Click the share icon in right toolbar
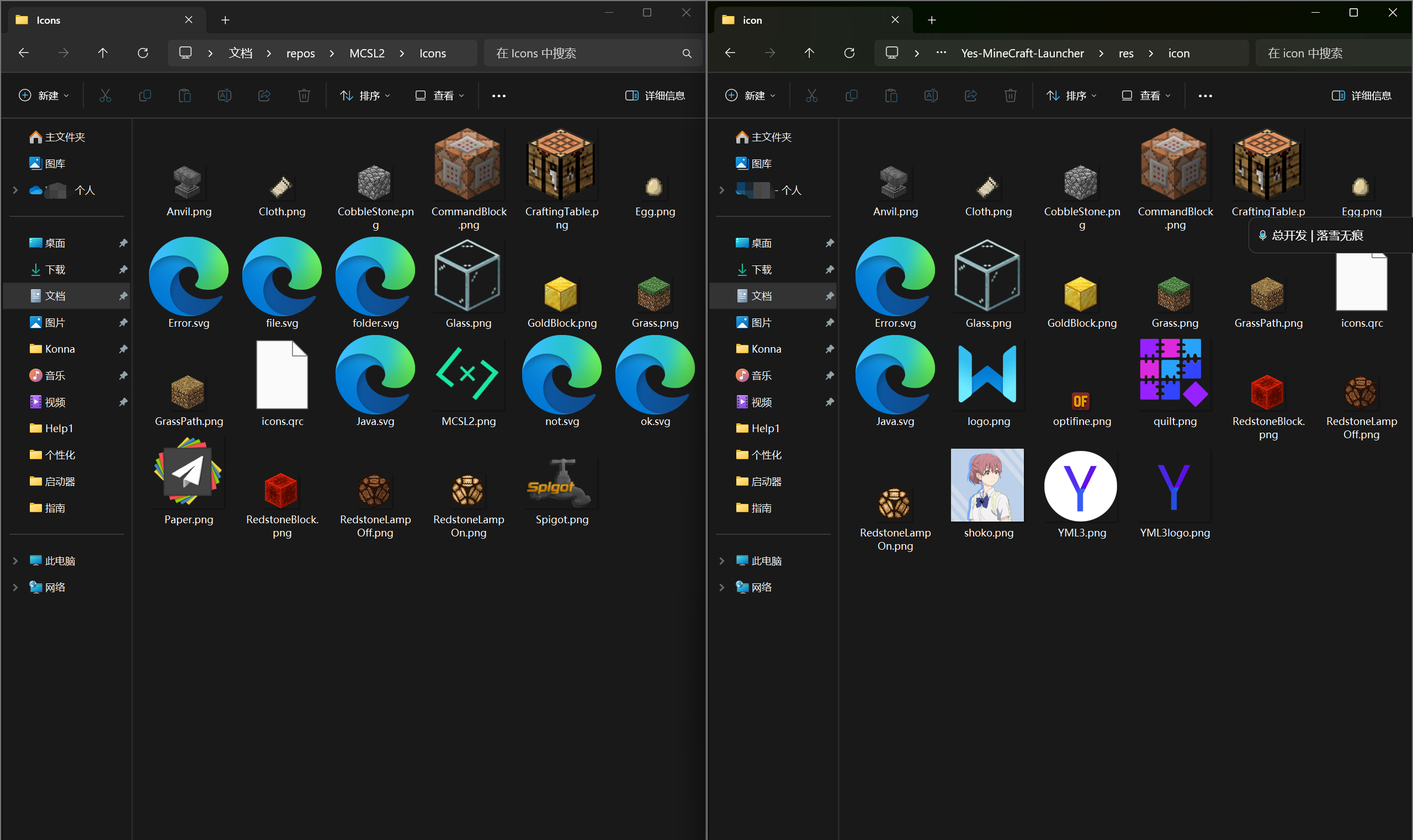This screenshot has width=1413, height=840. point(971,95)
